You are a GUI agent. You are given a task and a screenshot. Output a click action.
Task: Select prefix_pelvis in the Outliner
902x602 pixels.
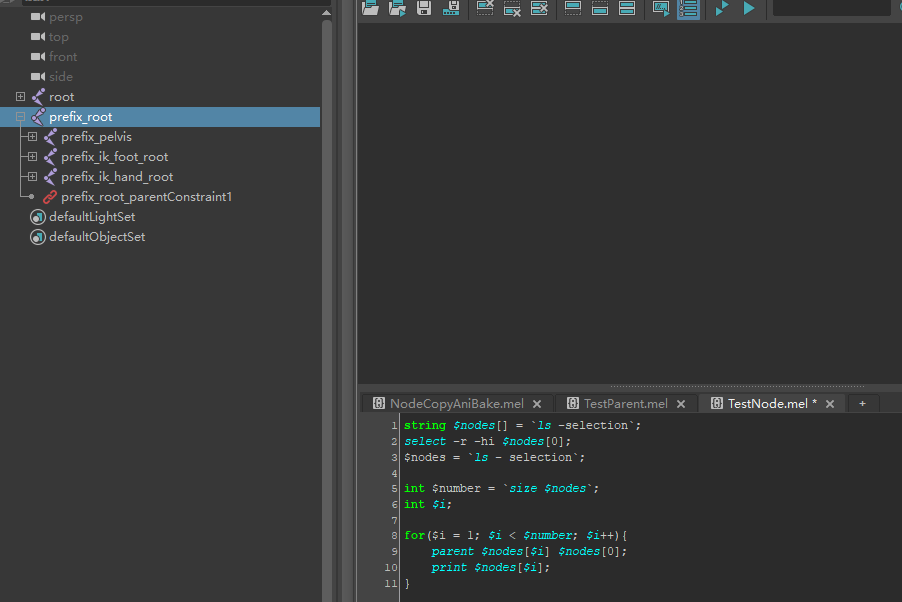(x=97, y=137)
